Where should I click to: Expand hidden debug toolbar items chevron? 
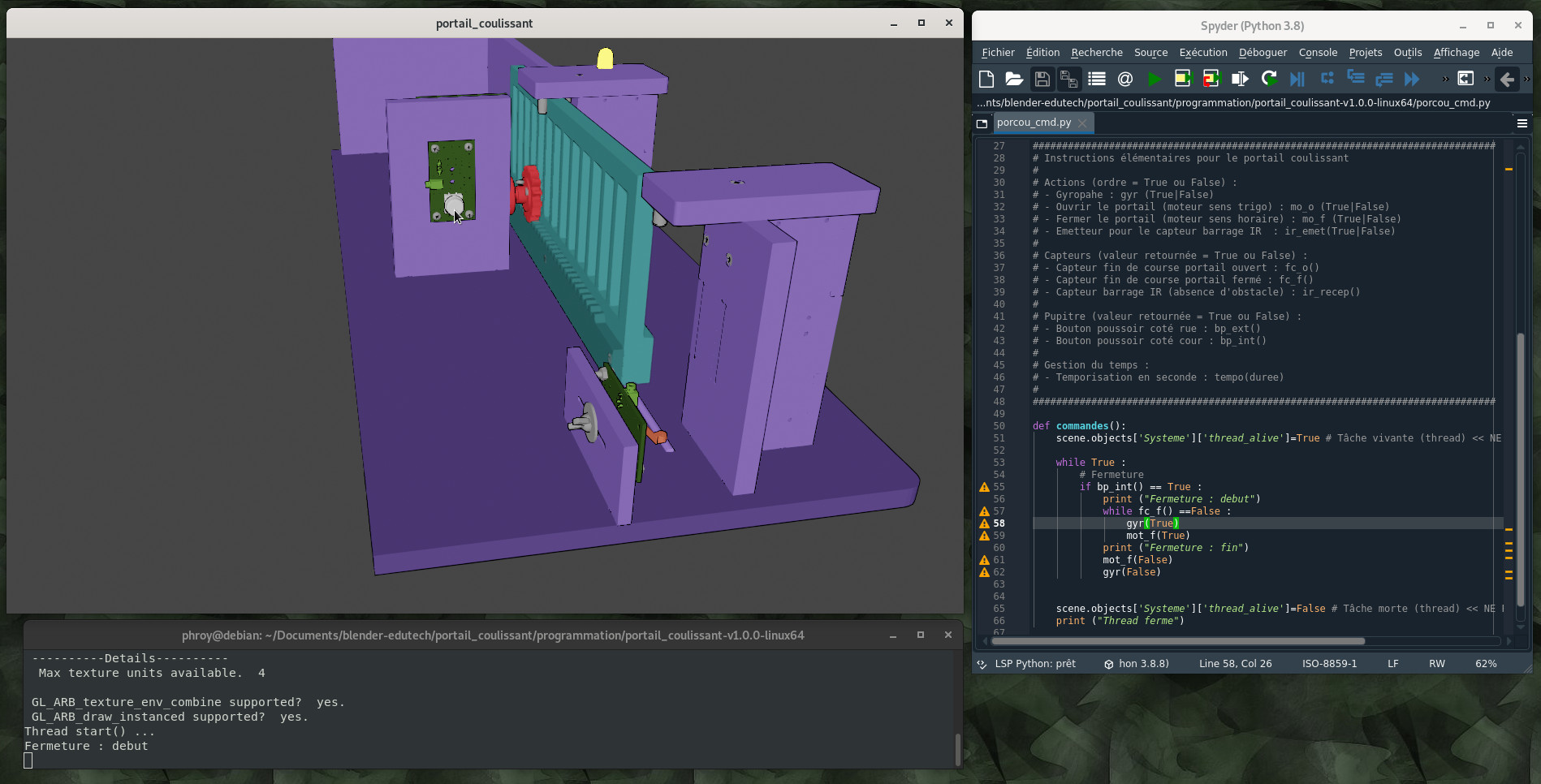pos(1445,79)
